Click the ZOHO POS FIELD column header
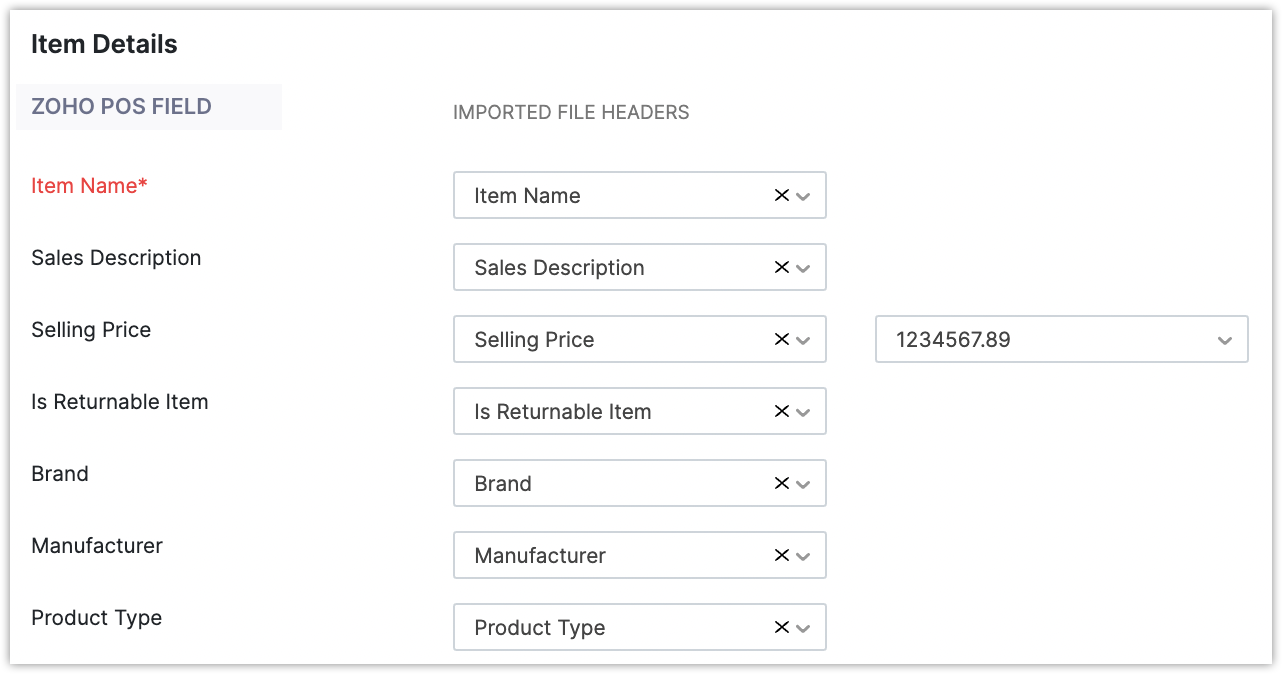Screen dimensions: 1282x674 click(121, 107)
